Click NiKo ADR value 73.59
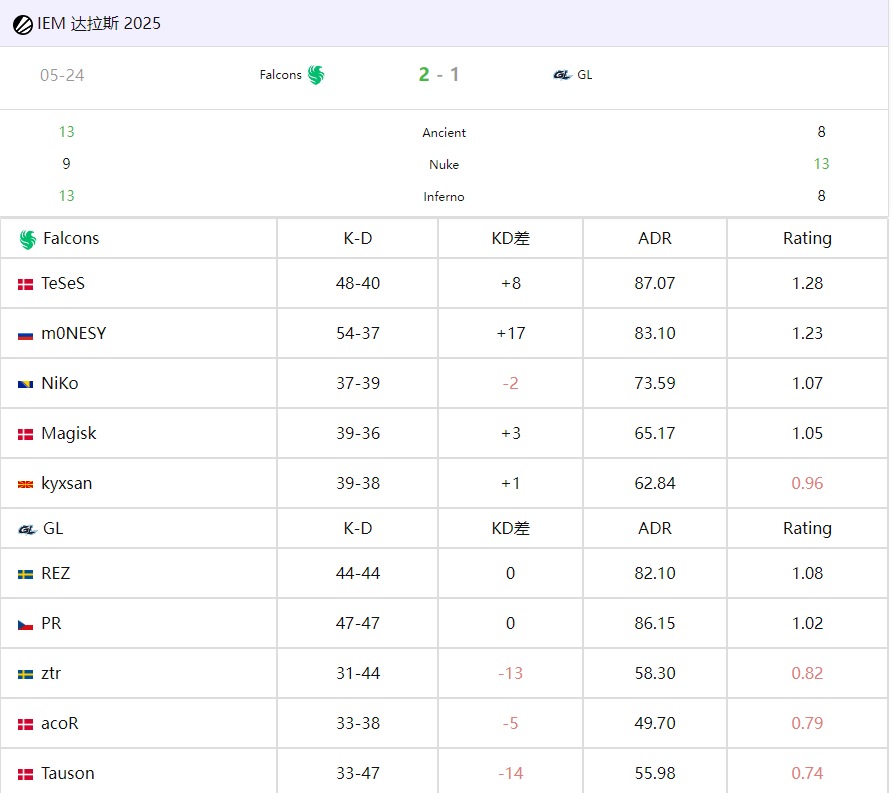The width and height of the screenshot is (891, 793). coord(655,383)
